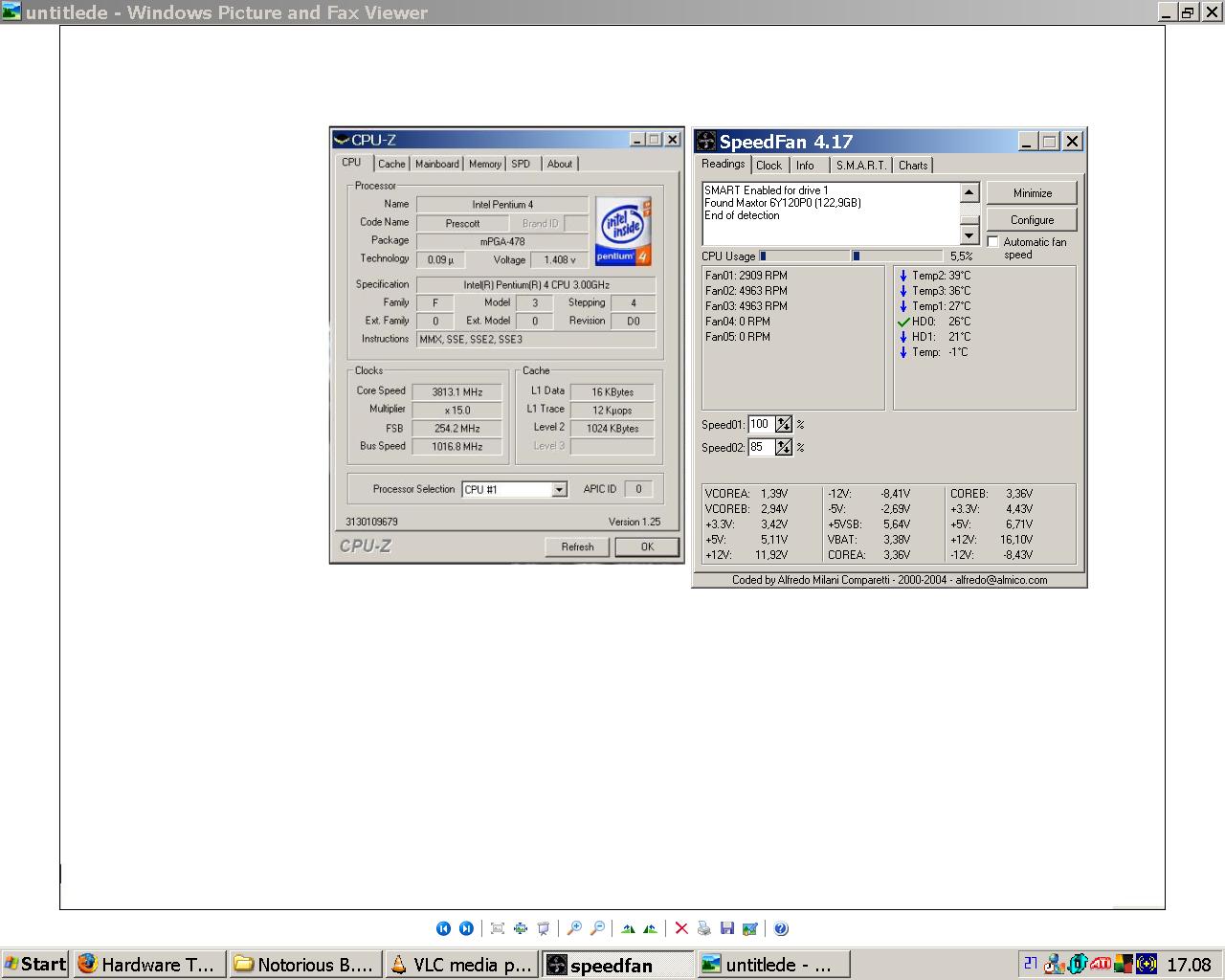Start the slide show

(544, 928)
